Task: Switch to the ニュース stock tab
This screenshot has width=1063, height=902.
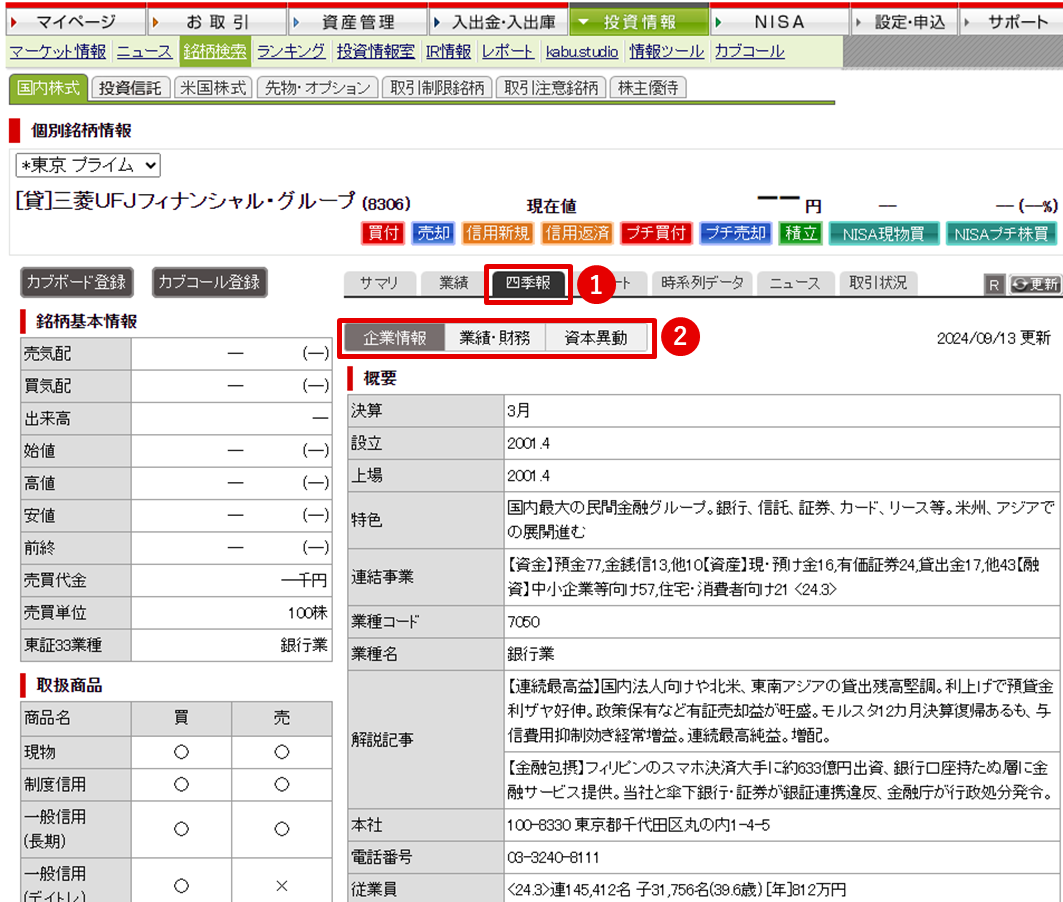Action: click(795, 283)
